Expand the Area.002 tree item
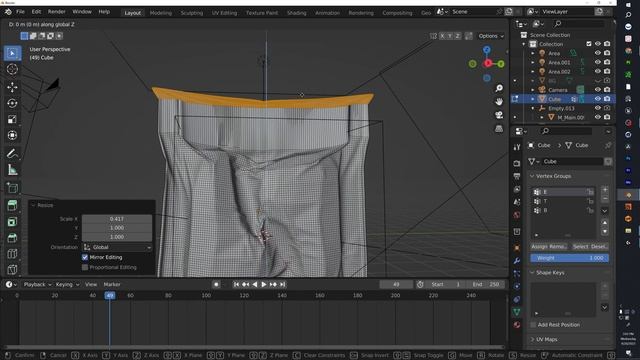 (x=533, y=71)
